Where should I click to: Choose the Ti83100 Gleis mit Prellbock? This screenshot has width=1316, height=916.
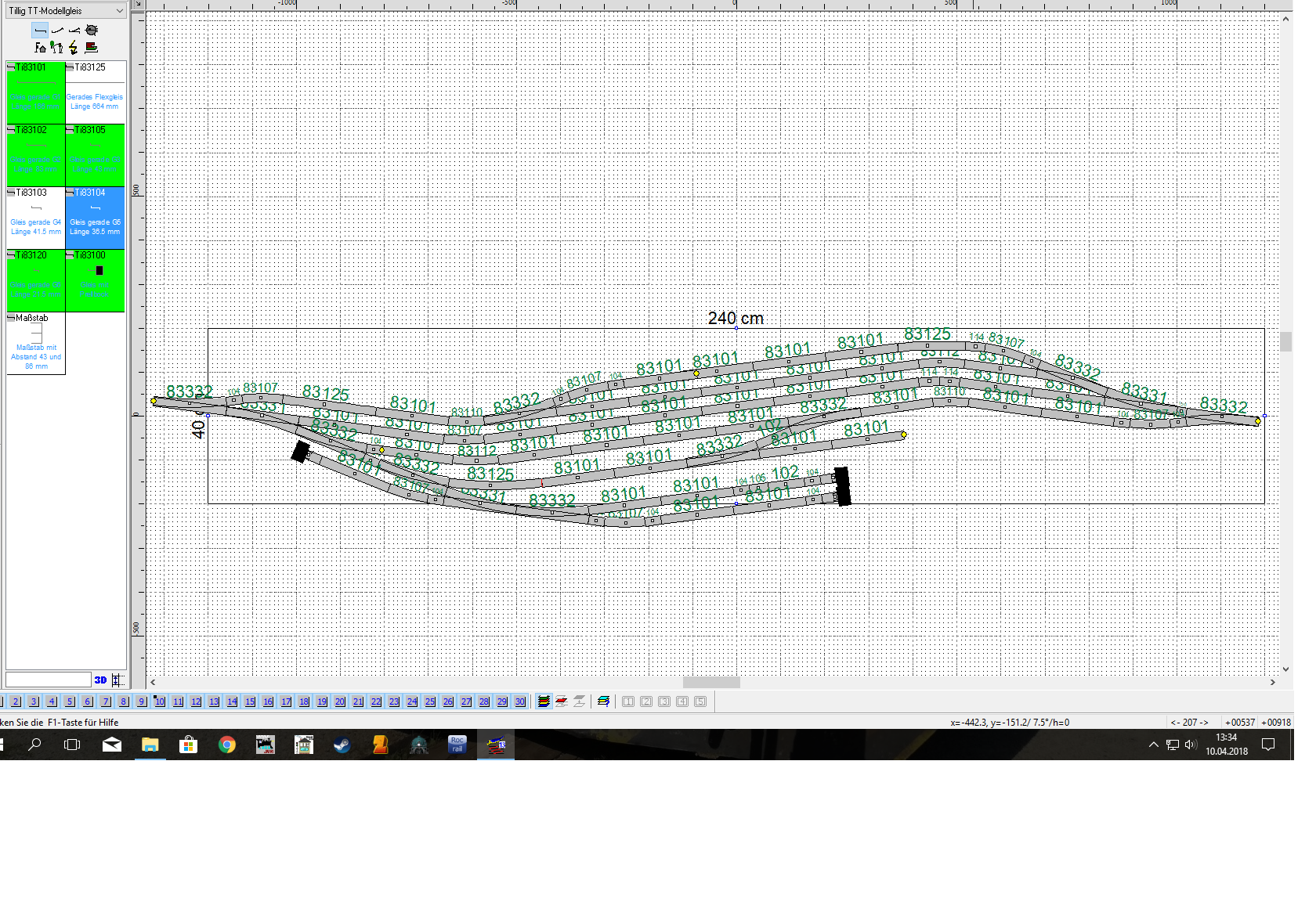pyautogui.click(x=95, y=280)
